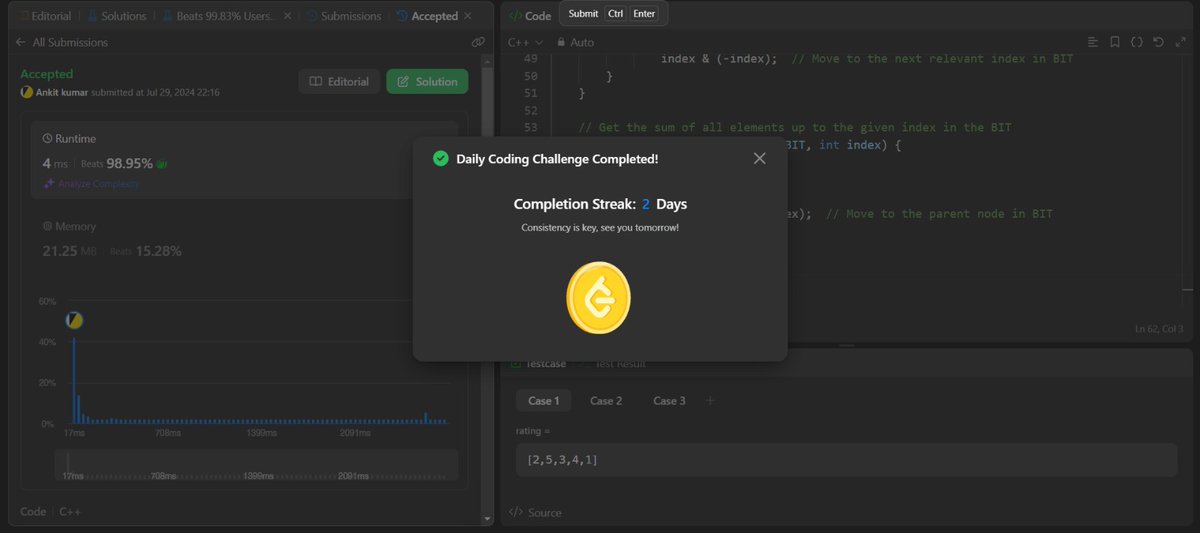
Task: Click the 15.28% memory beats value
Action: point(158,251)
